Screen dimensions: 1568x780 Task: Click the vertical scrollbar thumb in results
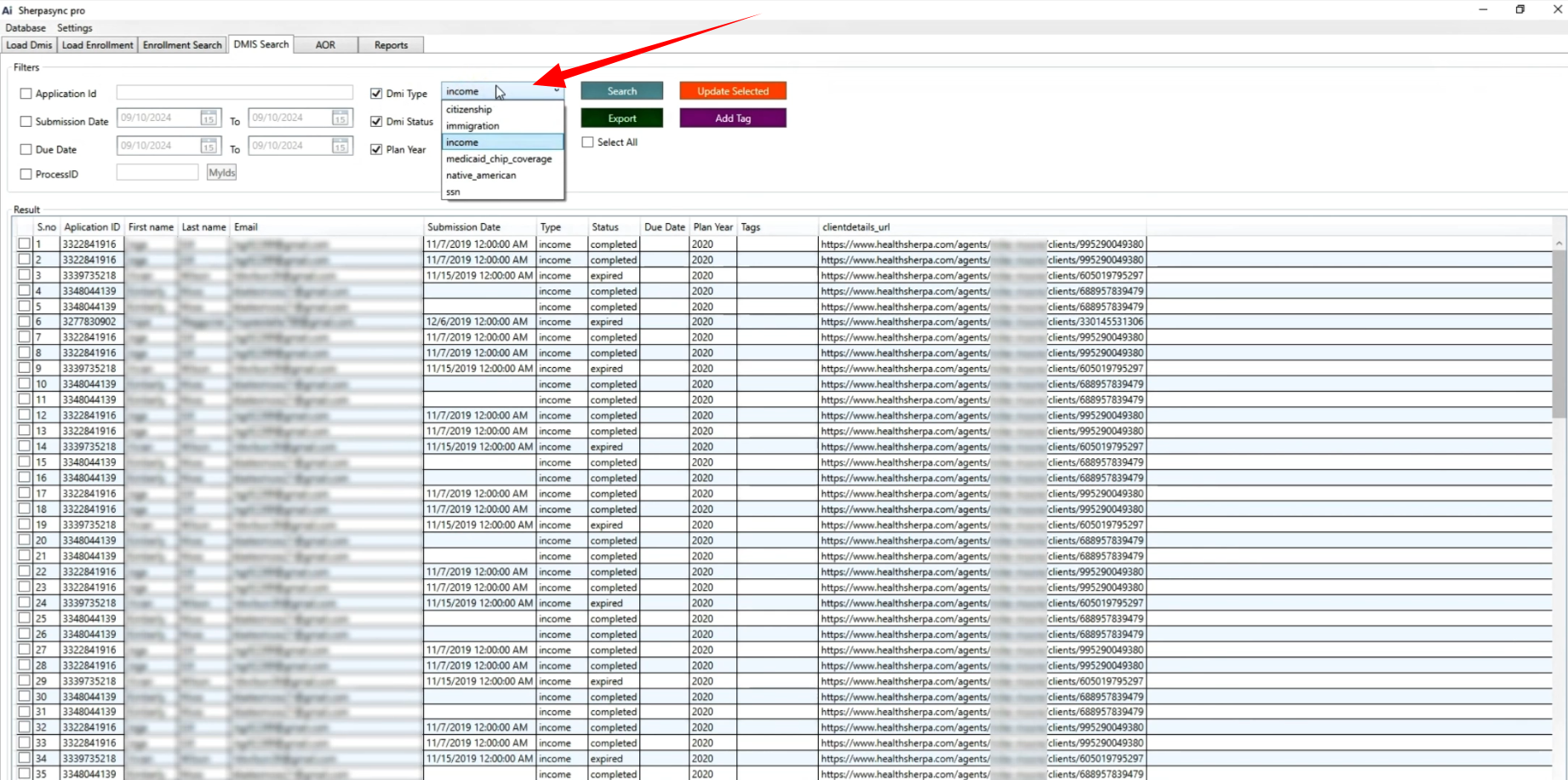click(x=1559, y=332)
